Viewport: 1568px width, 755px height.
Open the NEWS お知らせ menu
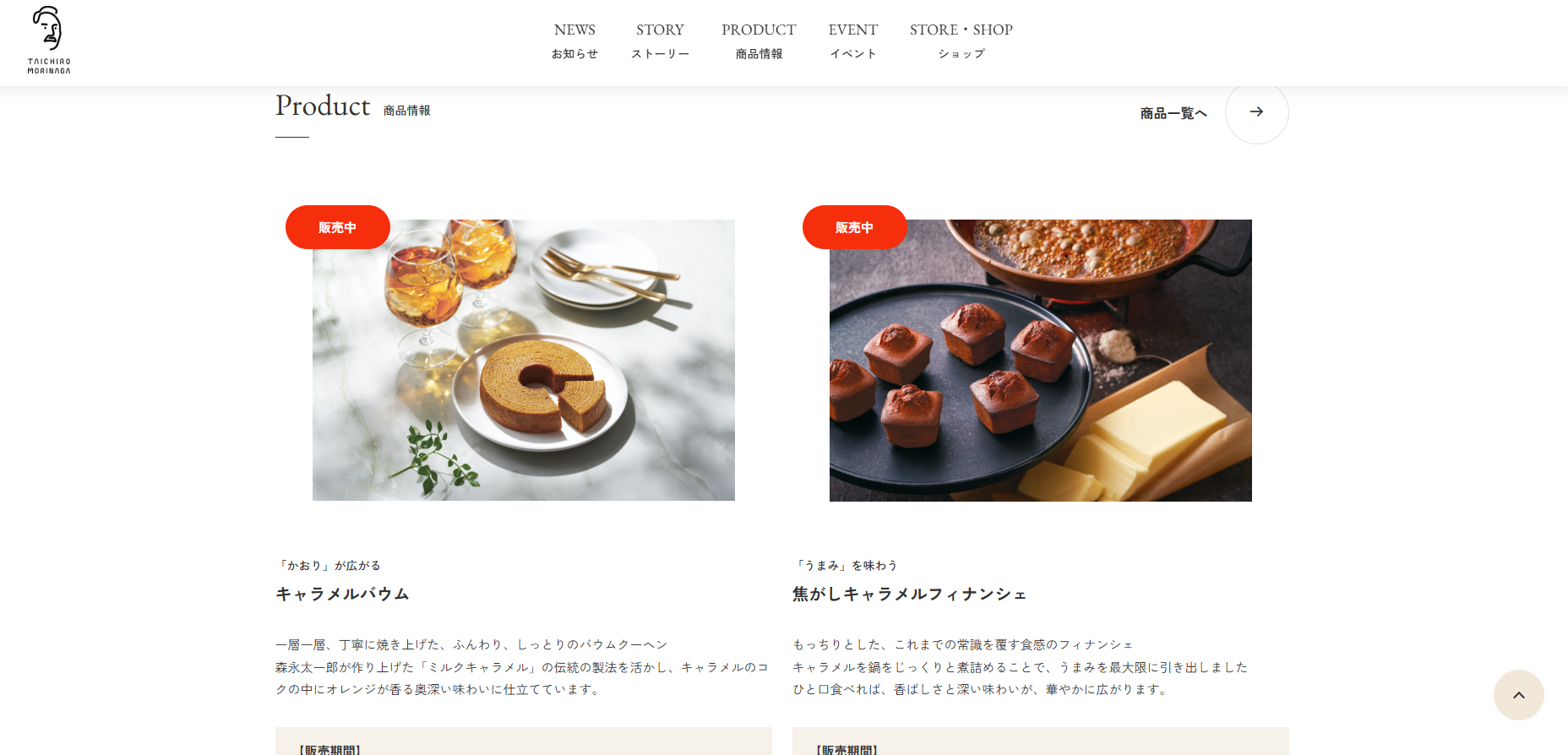(x=574, y=41)
